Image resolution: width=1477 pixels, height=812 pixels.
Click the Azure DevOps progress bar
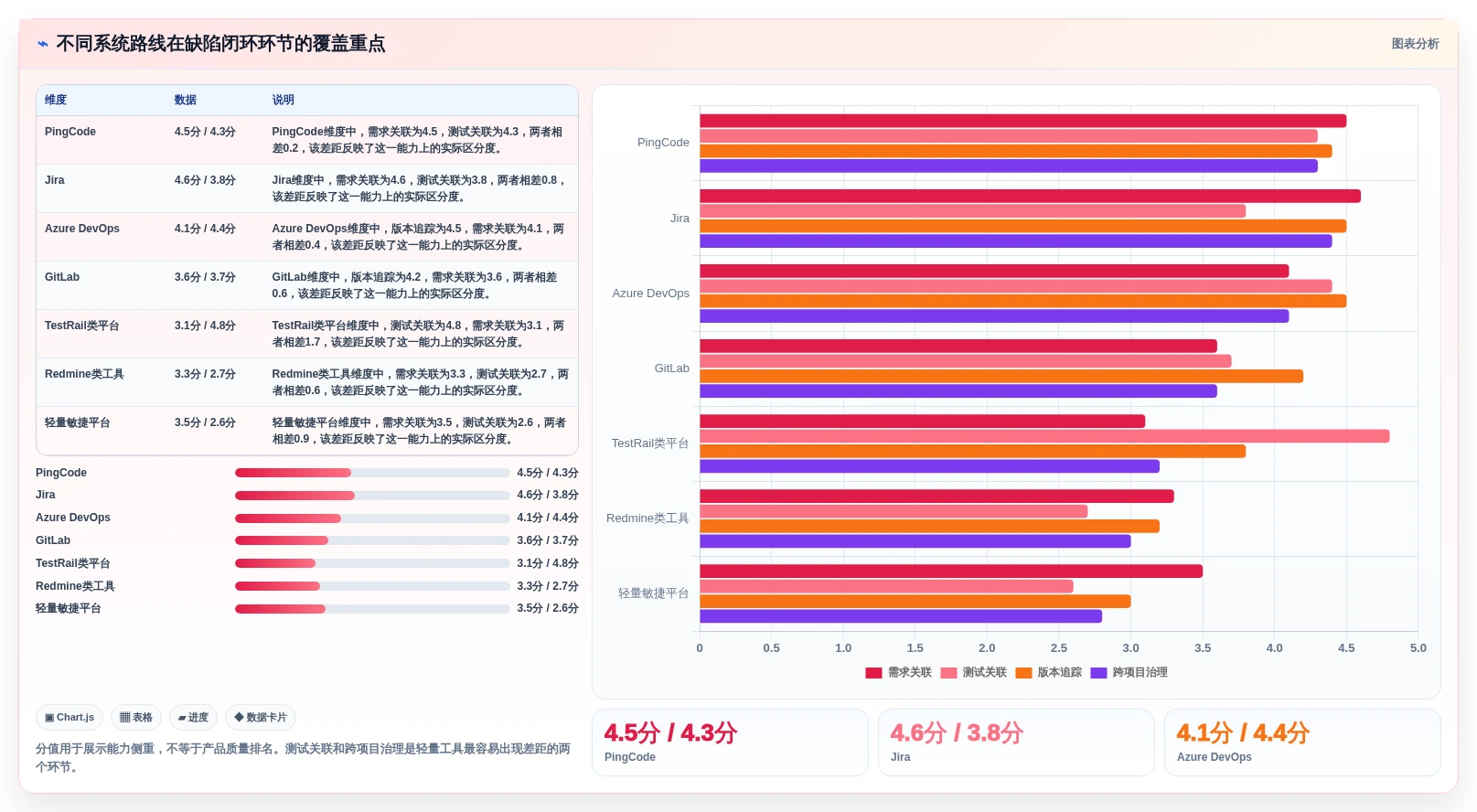pyautogui.click(x=372, y=518)
